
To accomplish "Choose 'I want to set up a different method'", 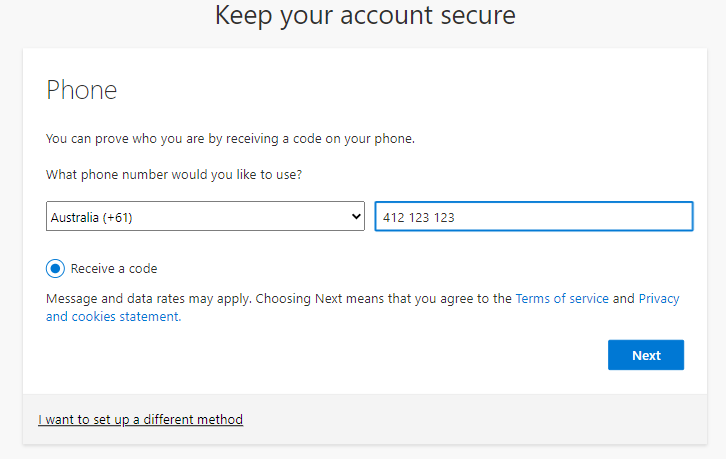I will (140, 419).
